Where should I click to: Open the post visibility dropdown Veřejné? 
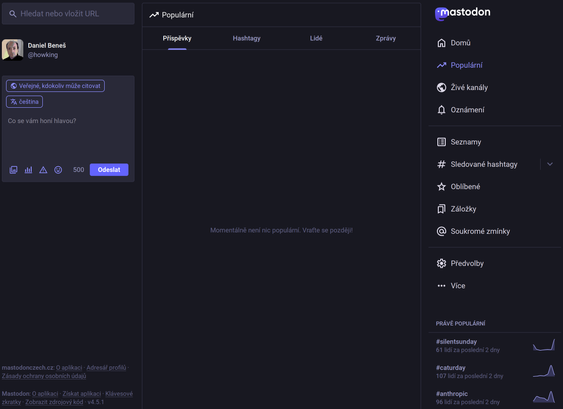pos(55,86)
